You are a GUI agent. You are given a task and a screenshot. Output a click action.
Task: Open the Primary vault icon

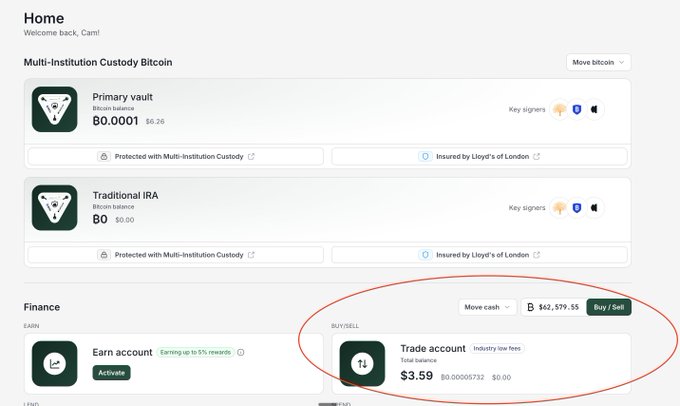[x=55, y=109]
